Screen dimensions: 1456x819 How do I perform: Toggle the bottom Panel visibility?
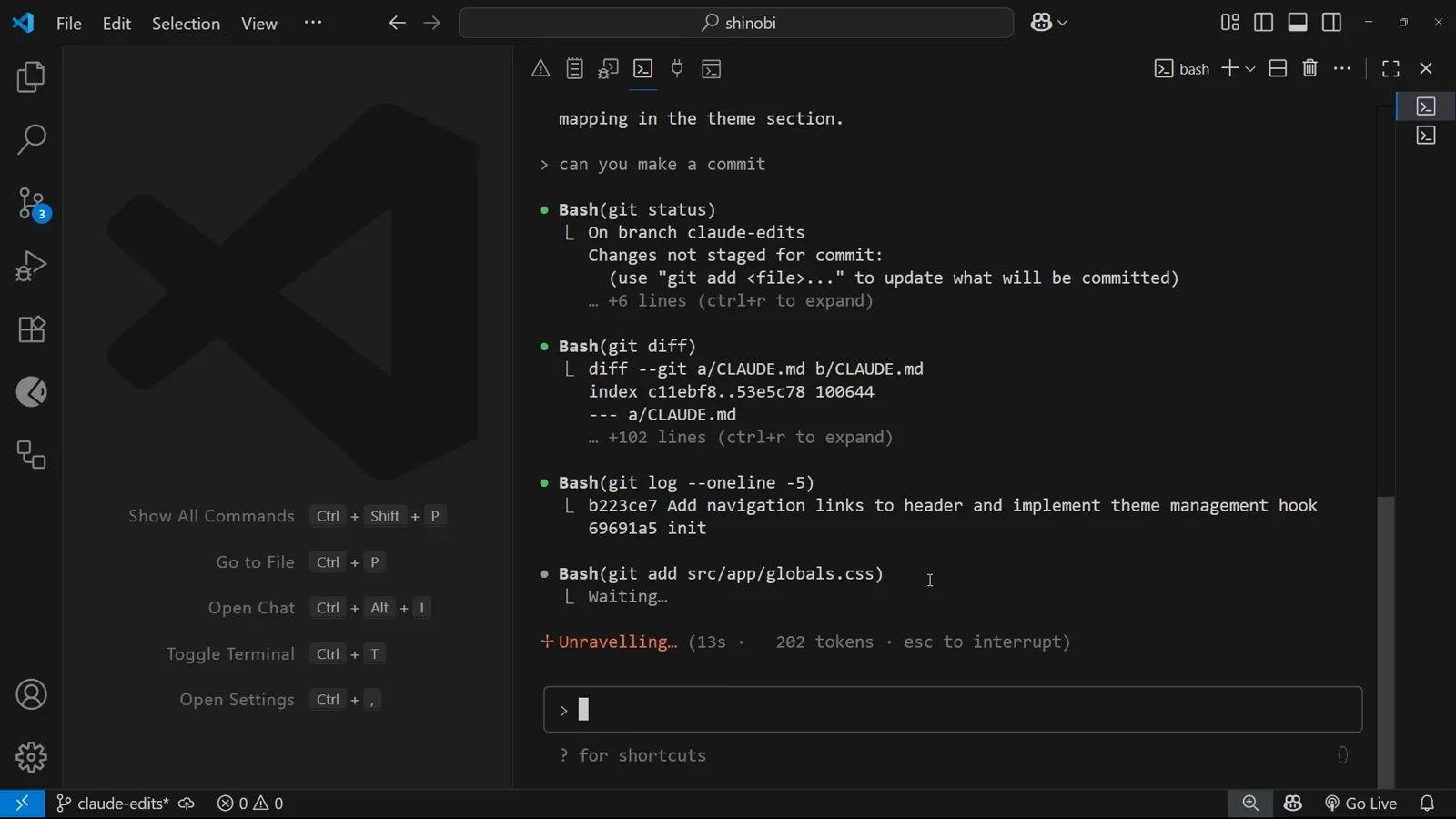point(1298,22)
